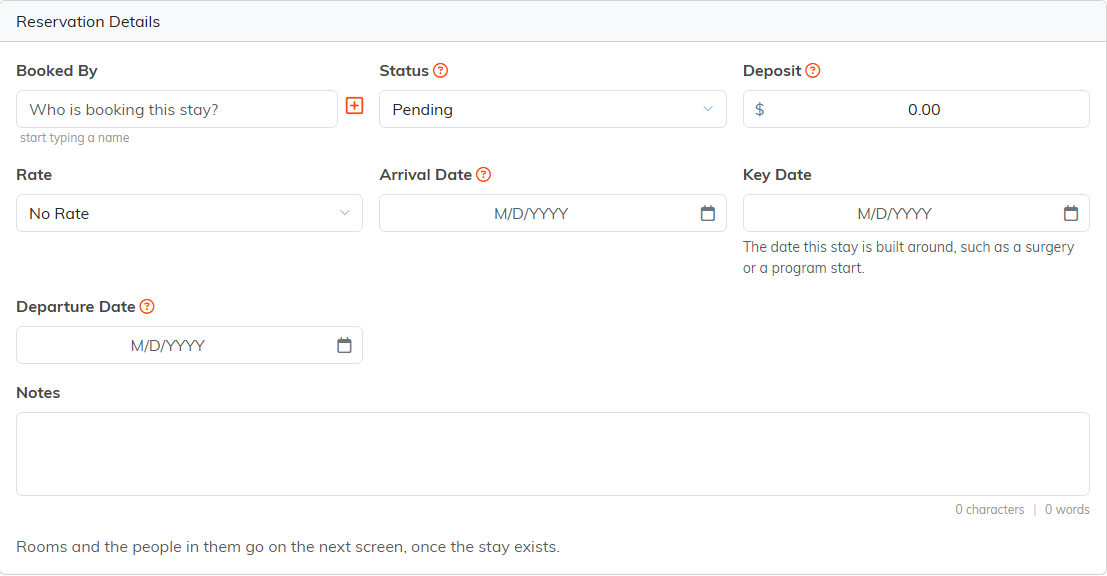Open Status help question mark icon
Screen dimensions: 1107x576
(441, 71)
